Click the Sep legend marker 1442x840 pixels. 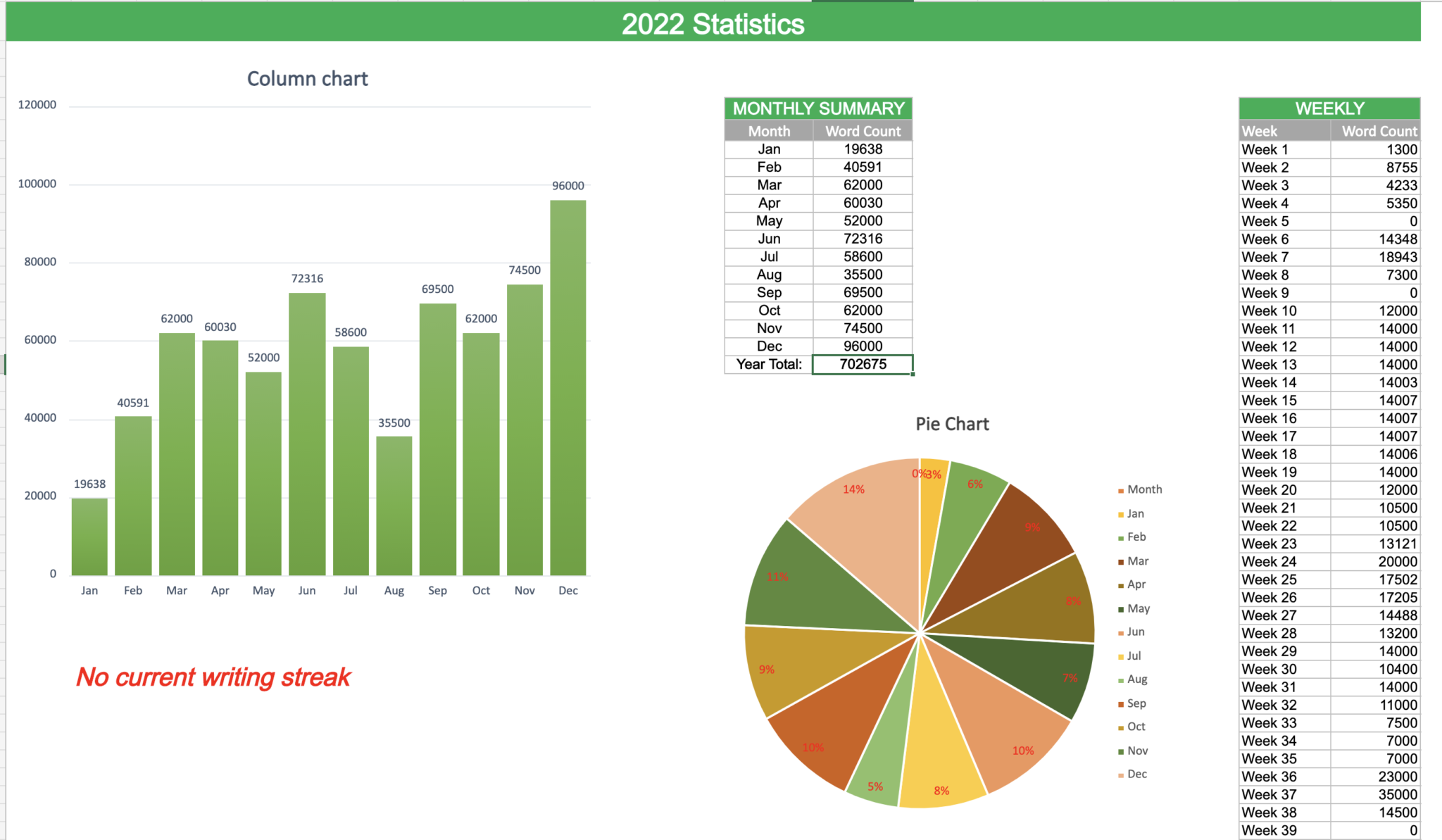1121,703
